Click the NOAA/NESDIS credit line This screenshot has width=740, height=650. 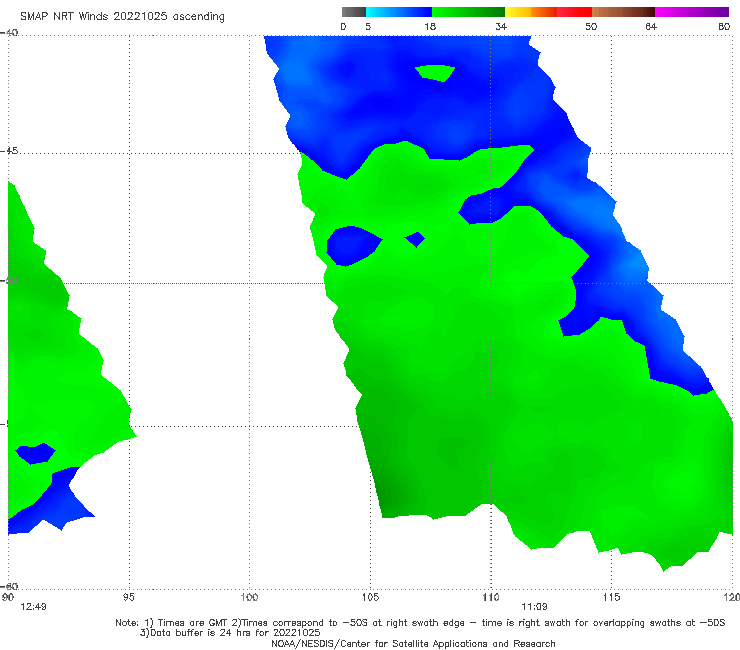413,643
